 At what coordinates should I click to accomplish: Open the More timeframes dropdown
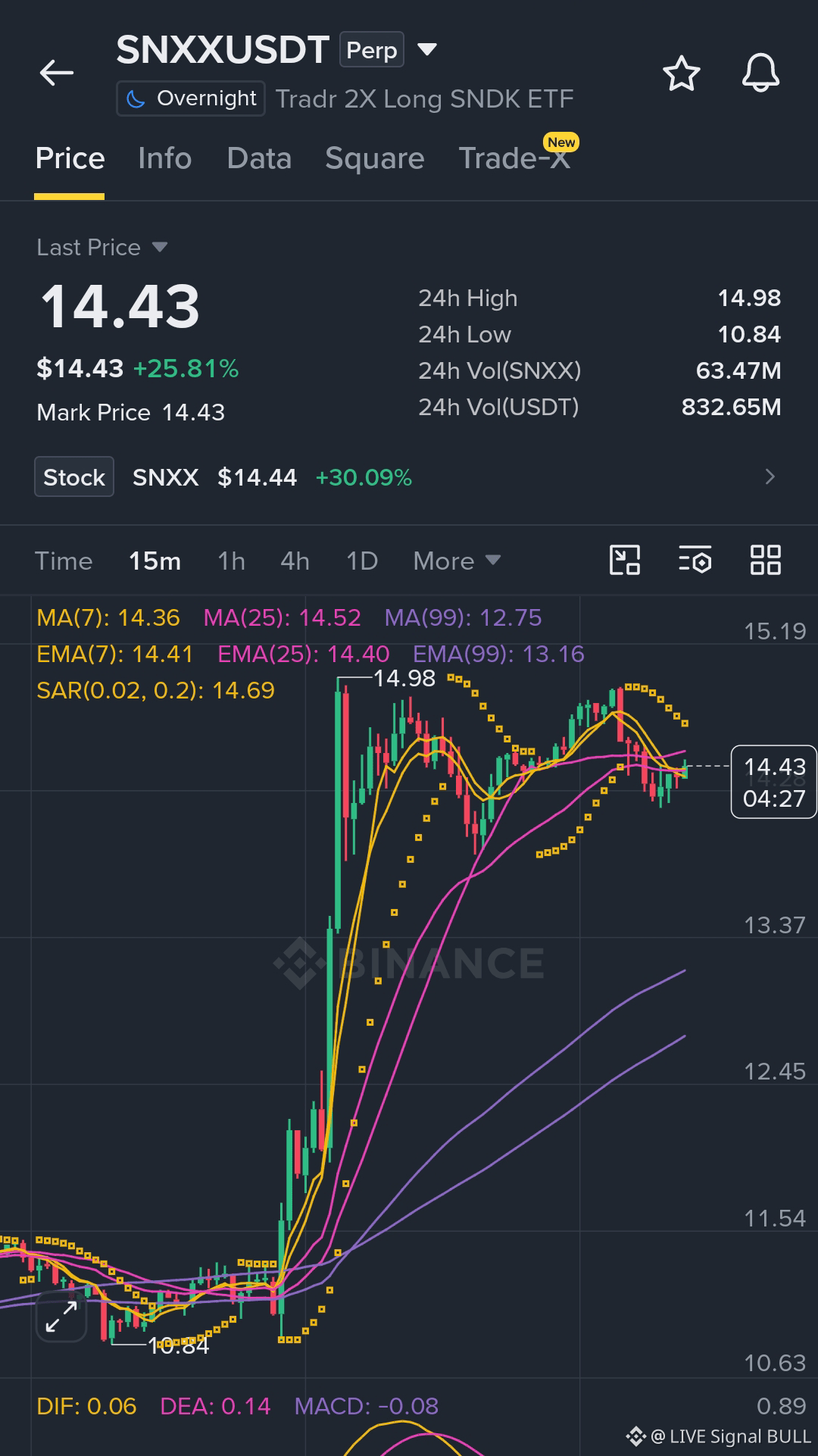(x=457, y=561)
